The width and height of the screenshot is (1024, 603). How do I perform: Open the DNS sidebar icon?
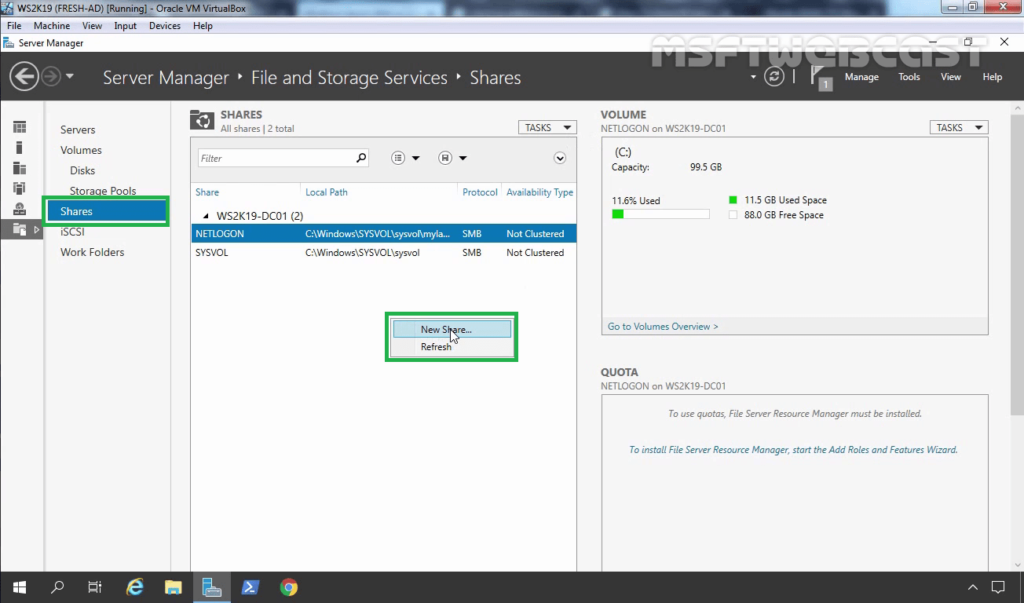coord(20,209)
